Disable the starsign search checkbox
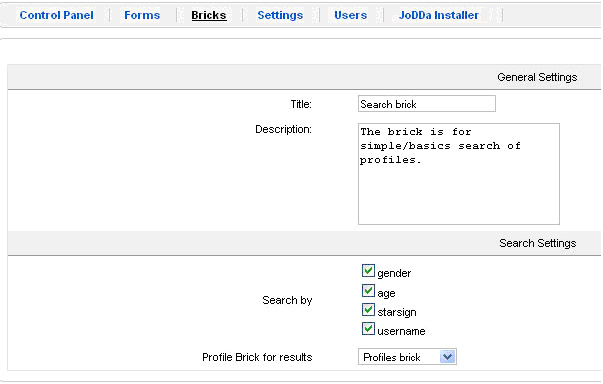Screen dimensions: 603x384 pyautogui.click(x=368, y=310)
